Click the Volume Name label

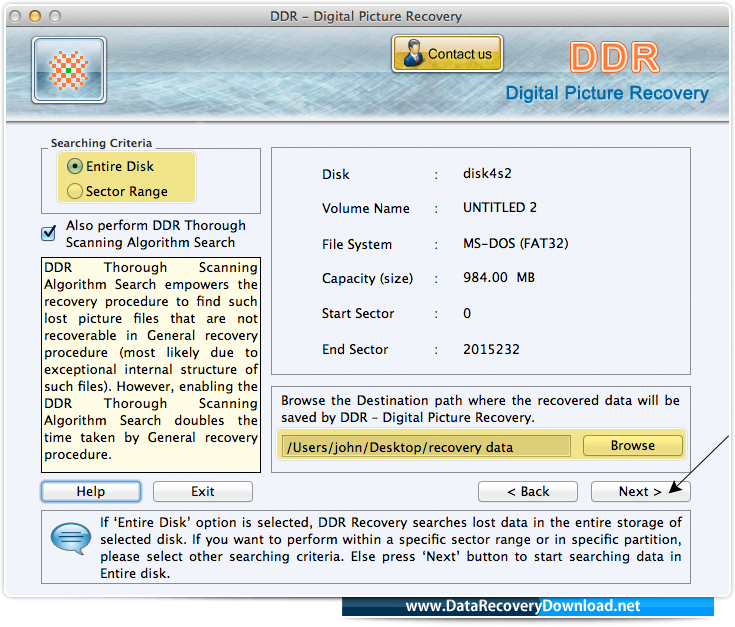pos(366,208)
